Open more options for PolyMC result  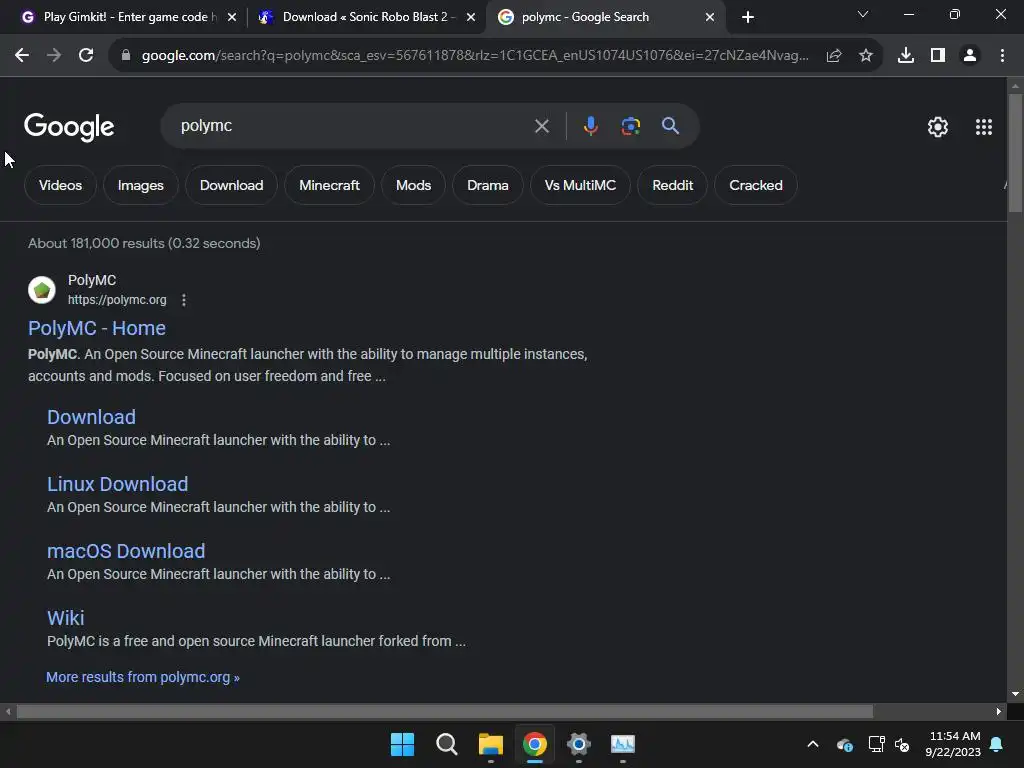tap(184, 300)
